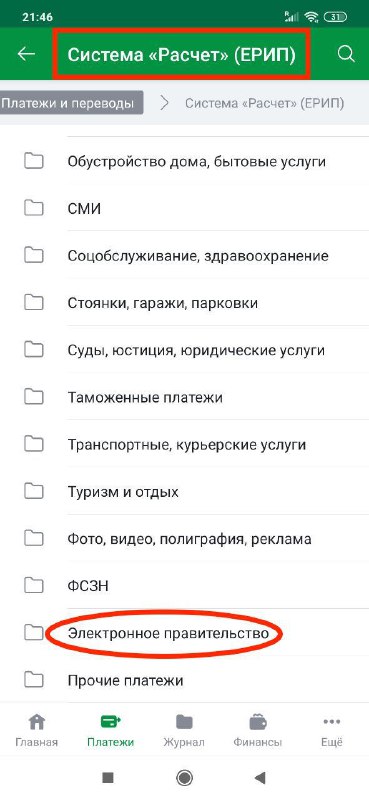This screenshot has height=800, width=369.
Task: Open Соцобслуживание, здравоохранение category
Action: pos(184,255)
